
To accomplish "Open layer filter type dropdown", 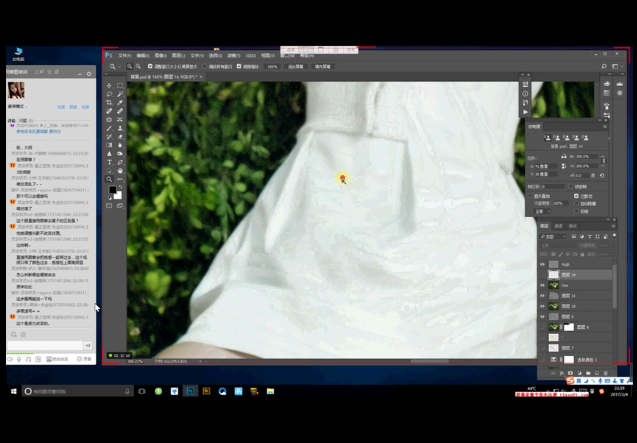I will click(553, 237).
